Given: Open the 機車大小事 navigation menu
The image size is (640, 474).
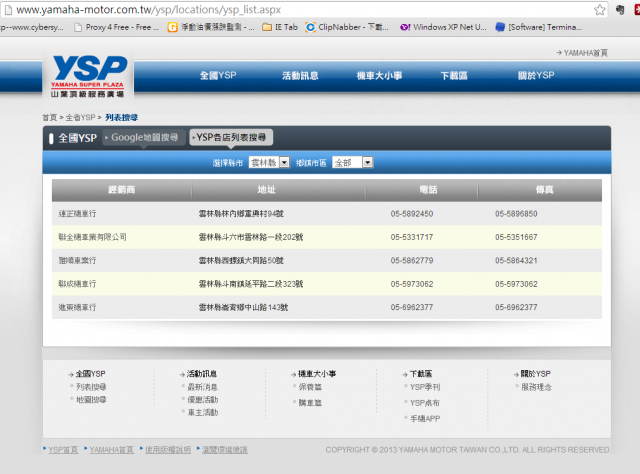Looking at the screenshot, I should tap(379, 76).
